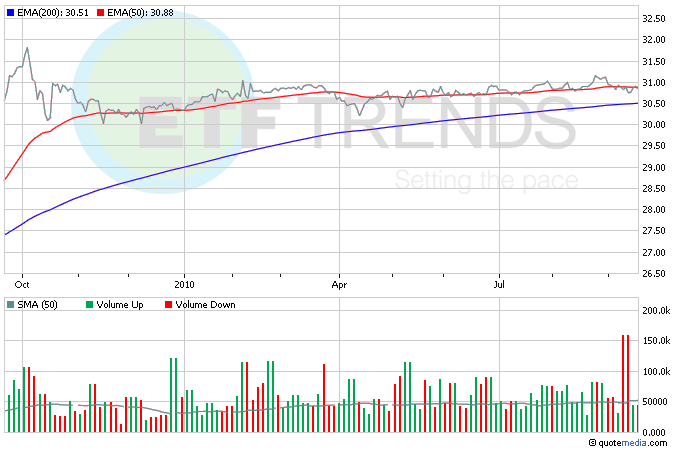Screen dimensions: 673x450
Task: Click the Apr date axis label
Action: point(339,284)
